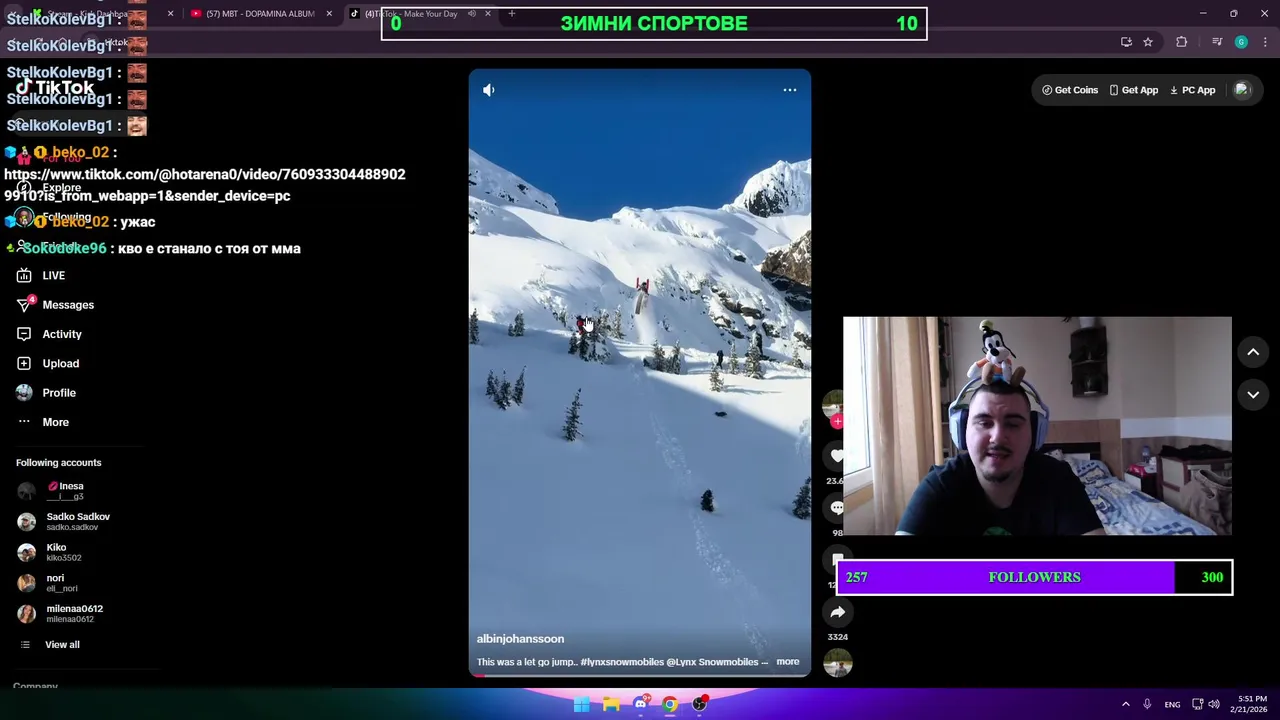The height and width of the screenshot is (720, 1280).
Task: Click the tiktok.com link in chat overlay
Action: [205, 185]
